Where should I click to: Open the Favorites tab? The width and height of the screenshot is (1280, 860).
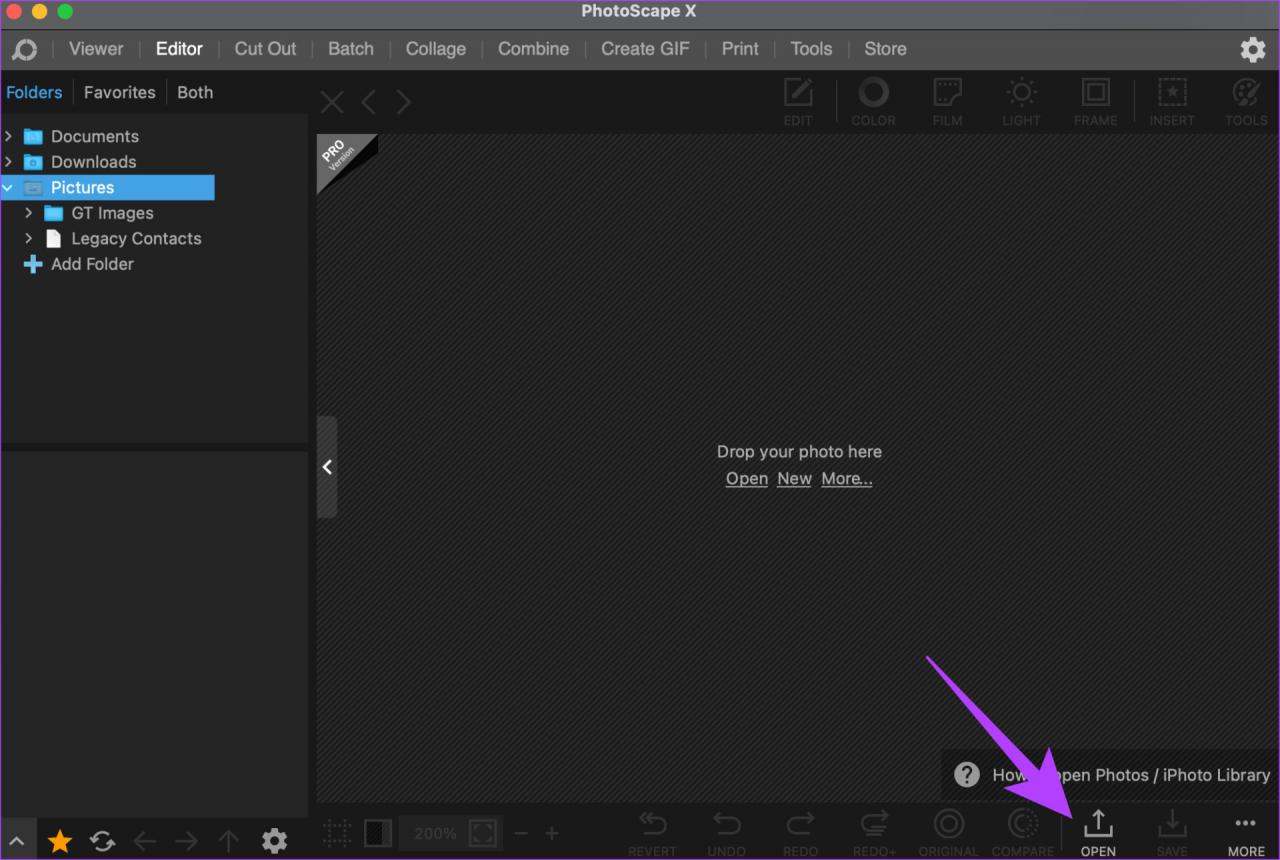pos(119,92)
